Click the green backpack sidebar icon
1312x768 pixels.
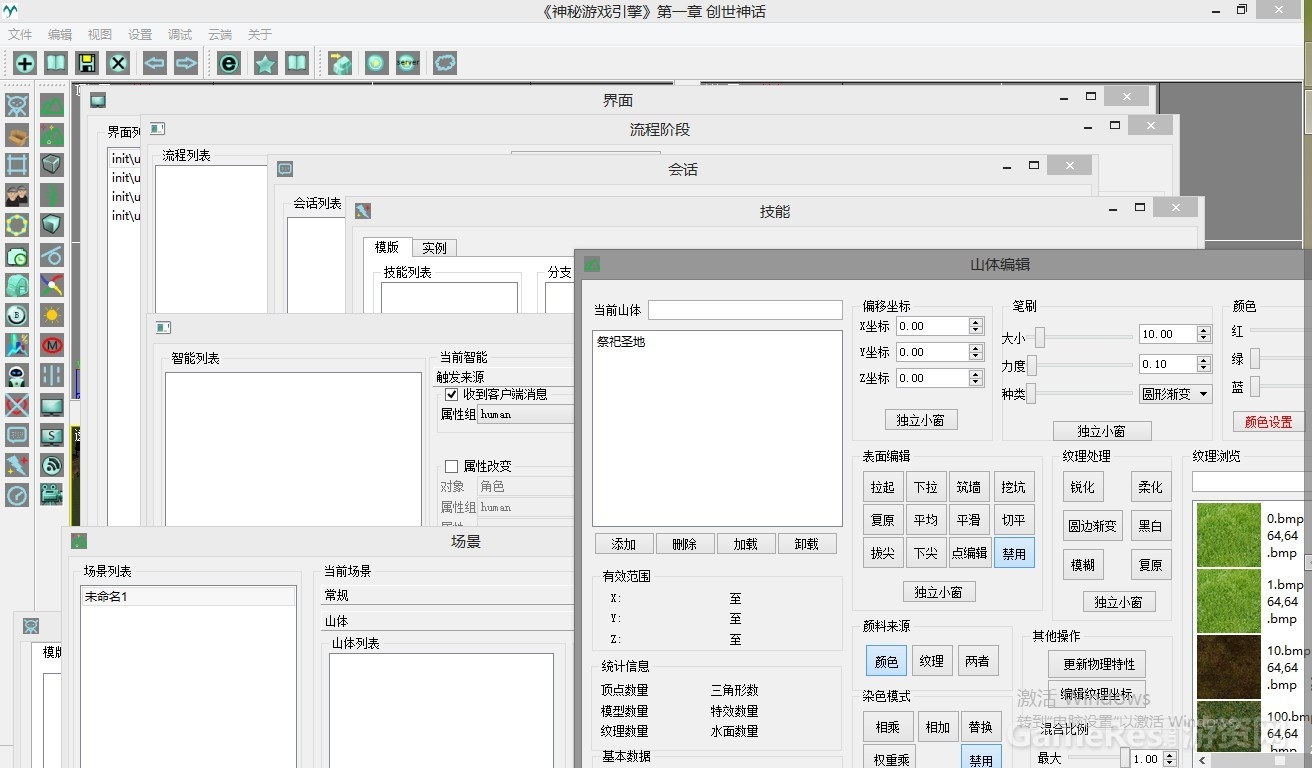point(17,285)
